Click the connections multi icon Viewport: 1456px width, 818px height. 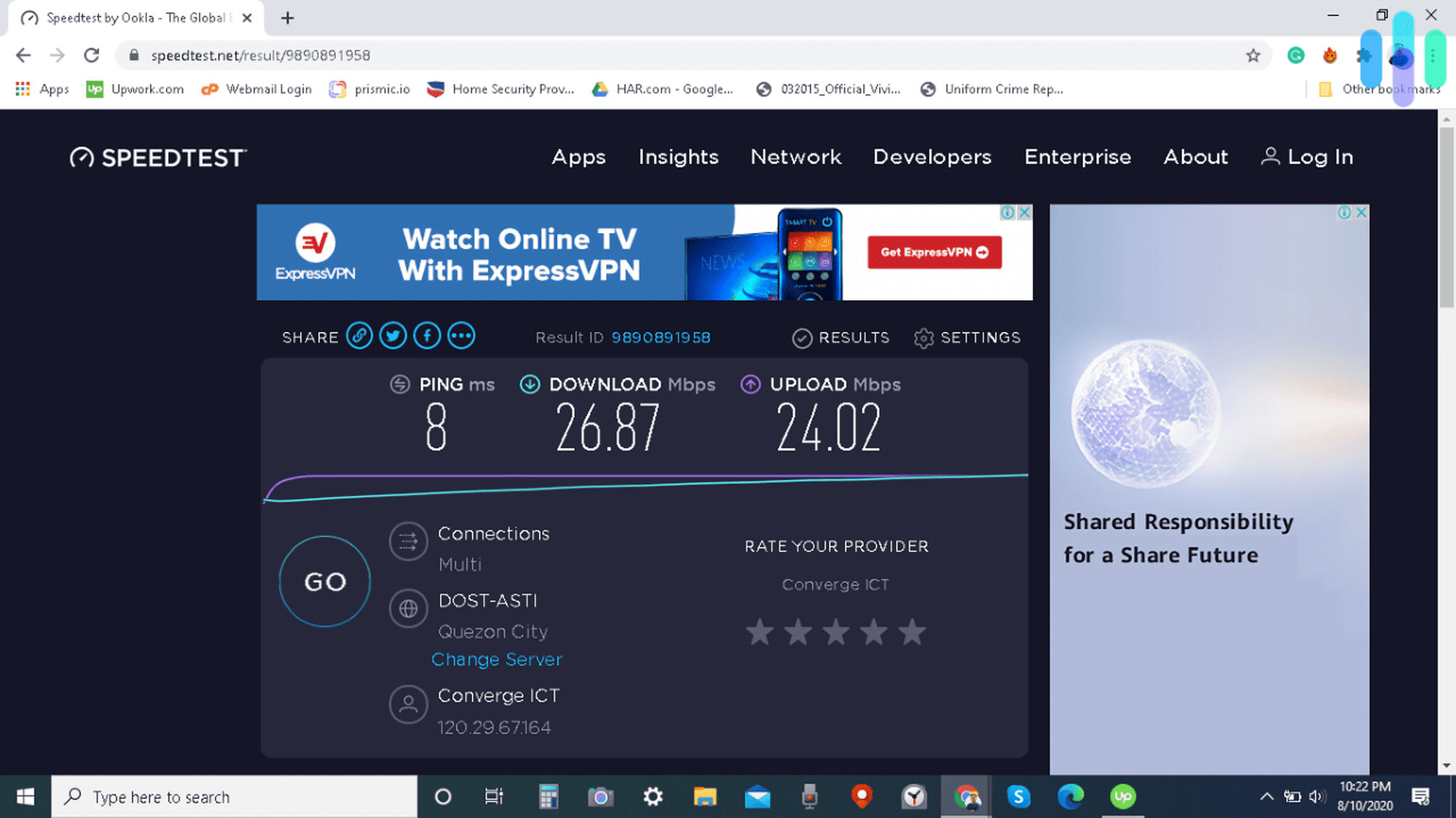[x=407, y=540]
